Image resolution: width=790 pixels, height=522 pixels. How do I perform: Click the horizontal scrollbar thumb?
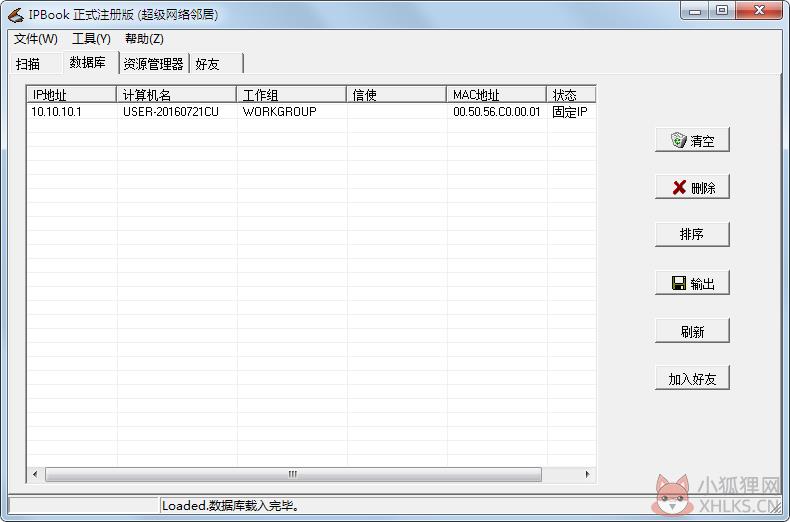point(293,474)
